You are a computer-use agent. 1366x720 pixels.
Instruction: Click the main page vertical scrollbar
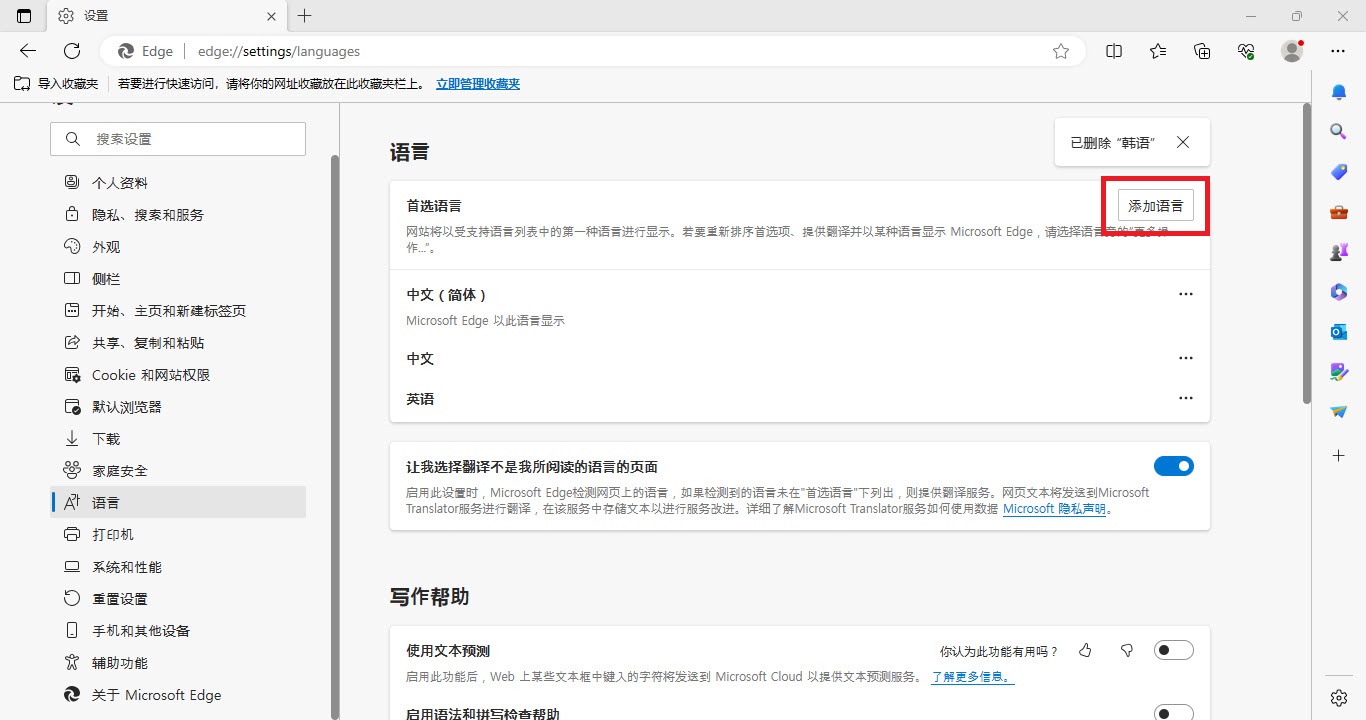(x=1306, y=254)
